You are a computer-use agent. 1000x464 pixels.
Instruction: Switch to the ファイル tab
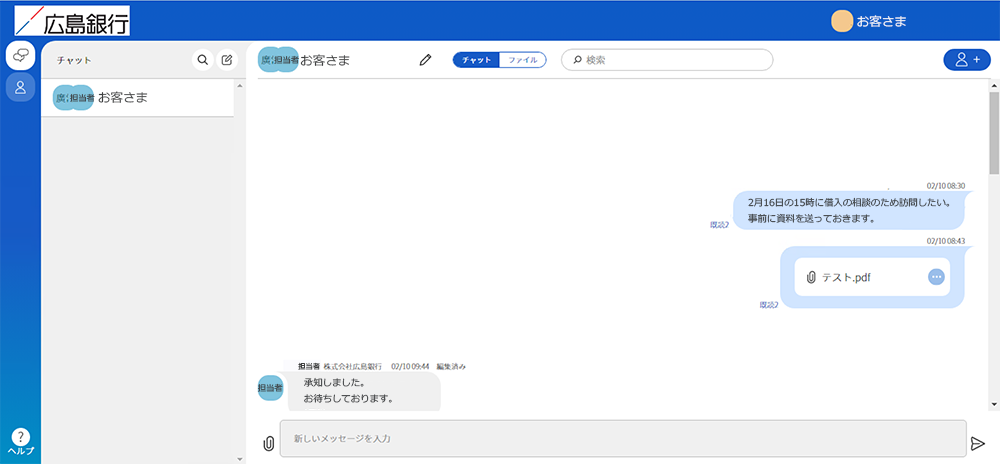pos(523,60)
